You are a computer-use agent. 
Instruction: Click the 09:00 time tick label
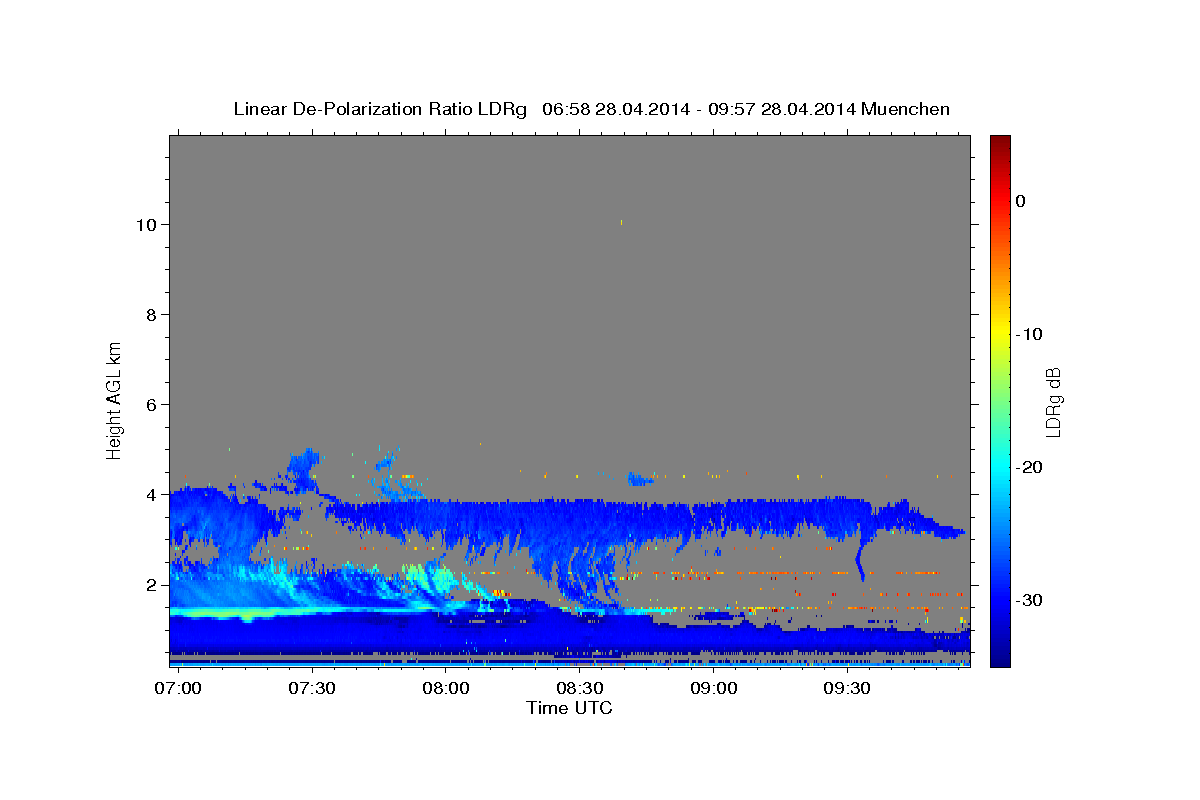pos(713,689)
